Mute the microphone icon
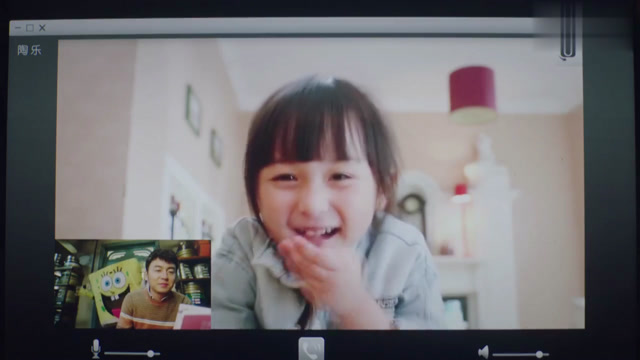Screen dimensions: 640x360 pos(96,349)
